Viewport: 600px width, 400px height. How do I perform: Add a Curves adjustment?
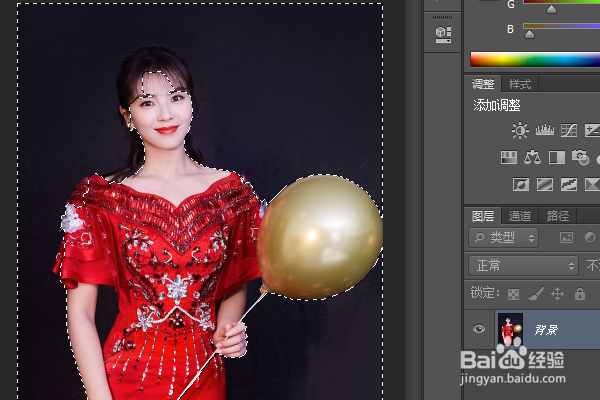click(x=569, y=131)
